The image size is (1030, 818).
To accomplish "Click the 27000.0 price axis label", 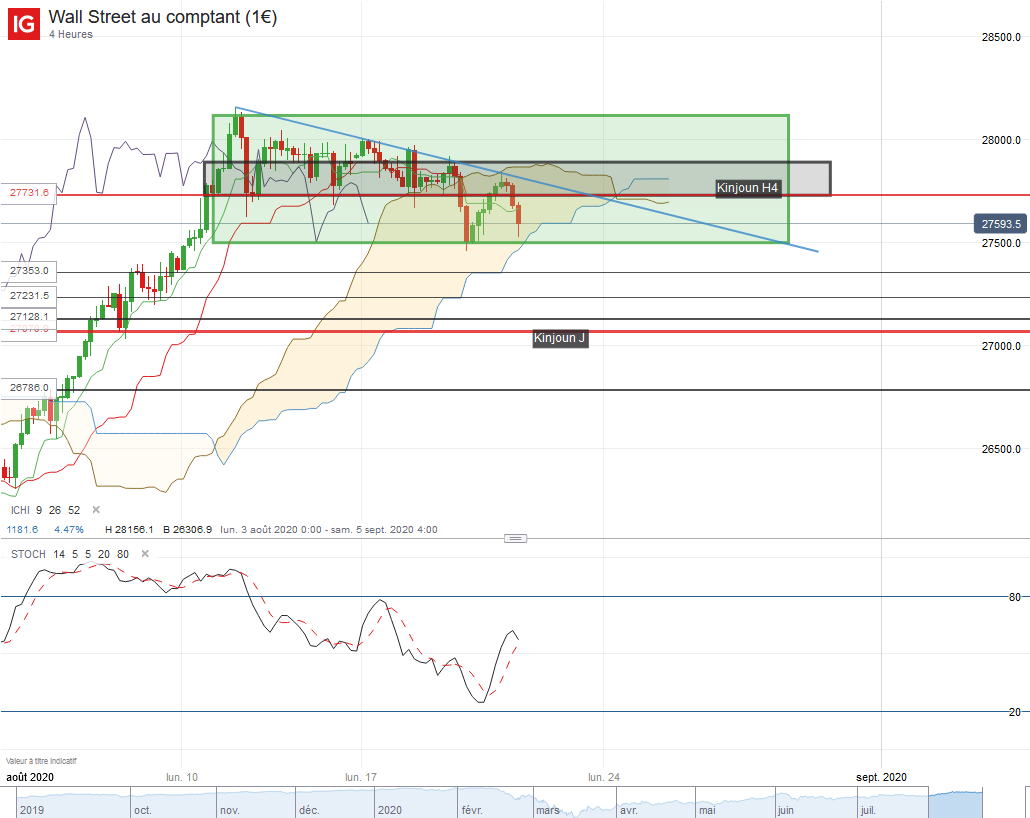I will (1001, 346).
